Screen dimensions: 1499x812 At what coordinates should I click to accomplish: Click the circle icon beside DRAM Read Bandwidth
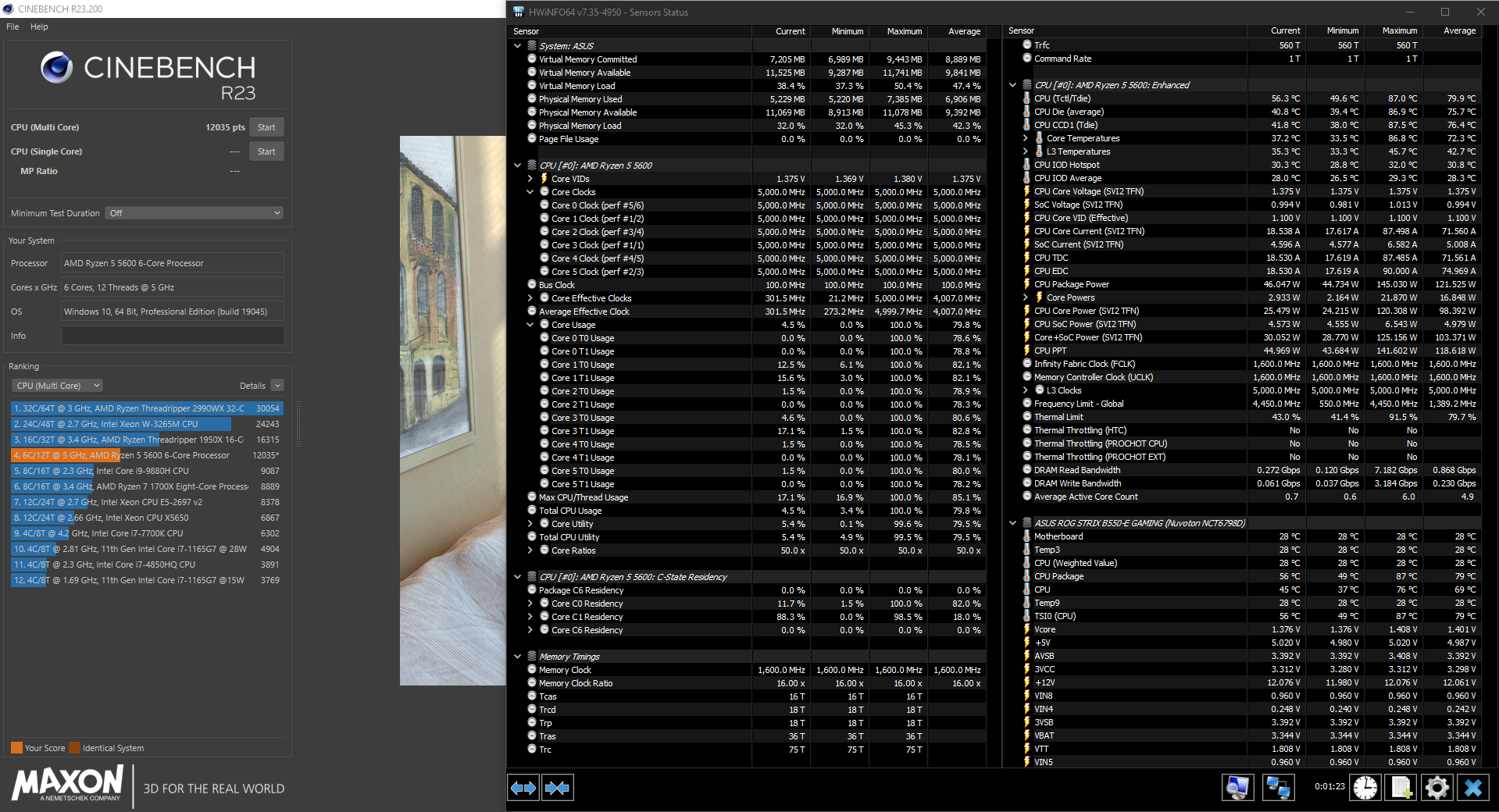tap(1027, 470)
